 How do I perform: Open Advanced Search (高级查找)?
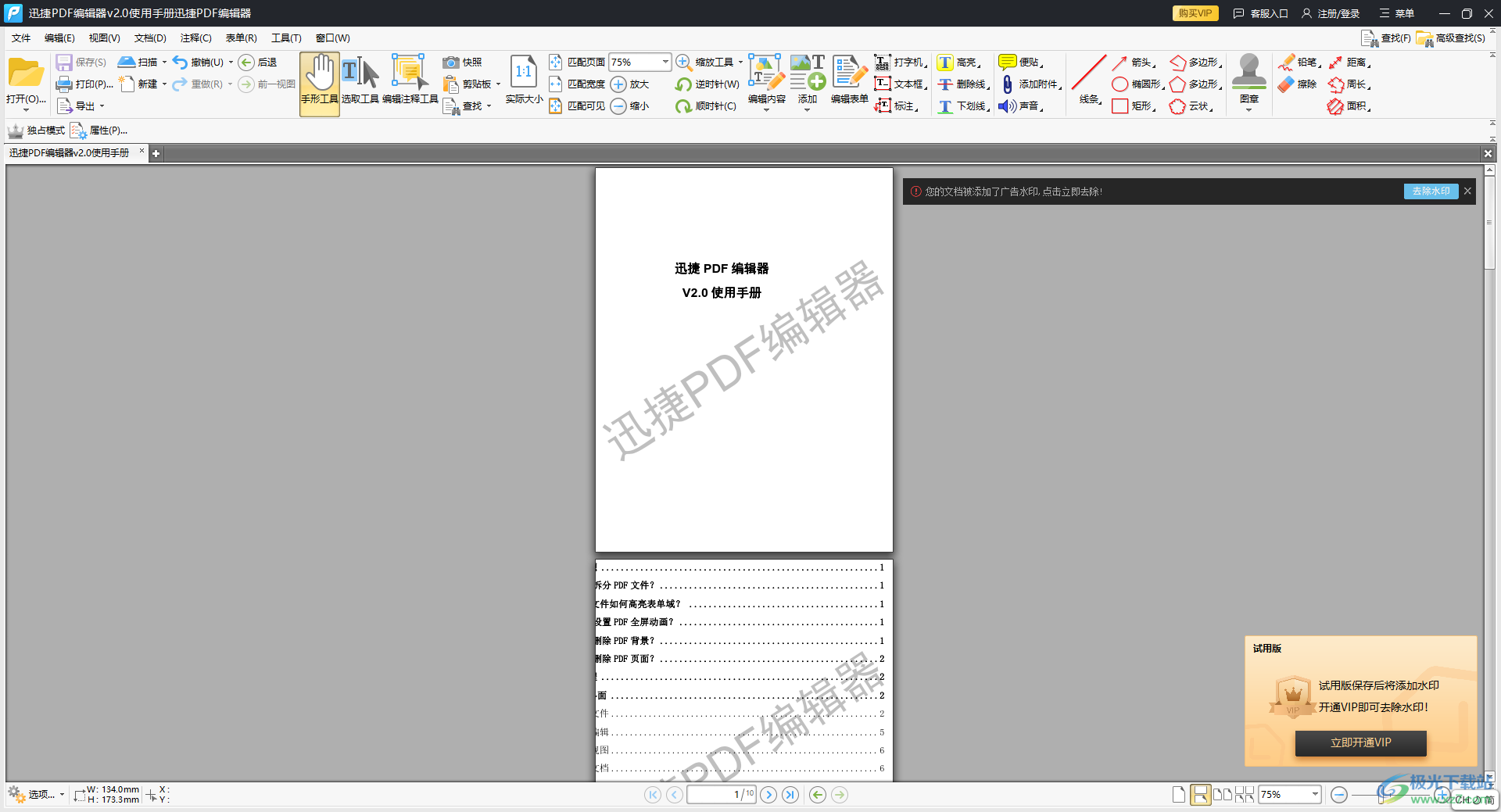pos(1450,38)
